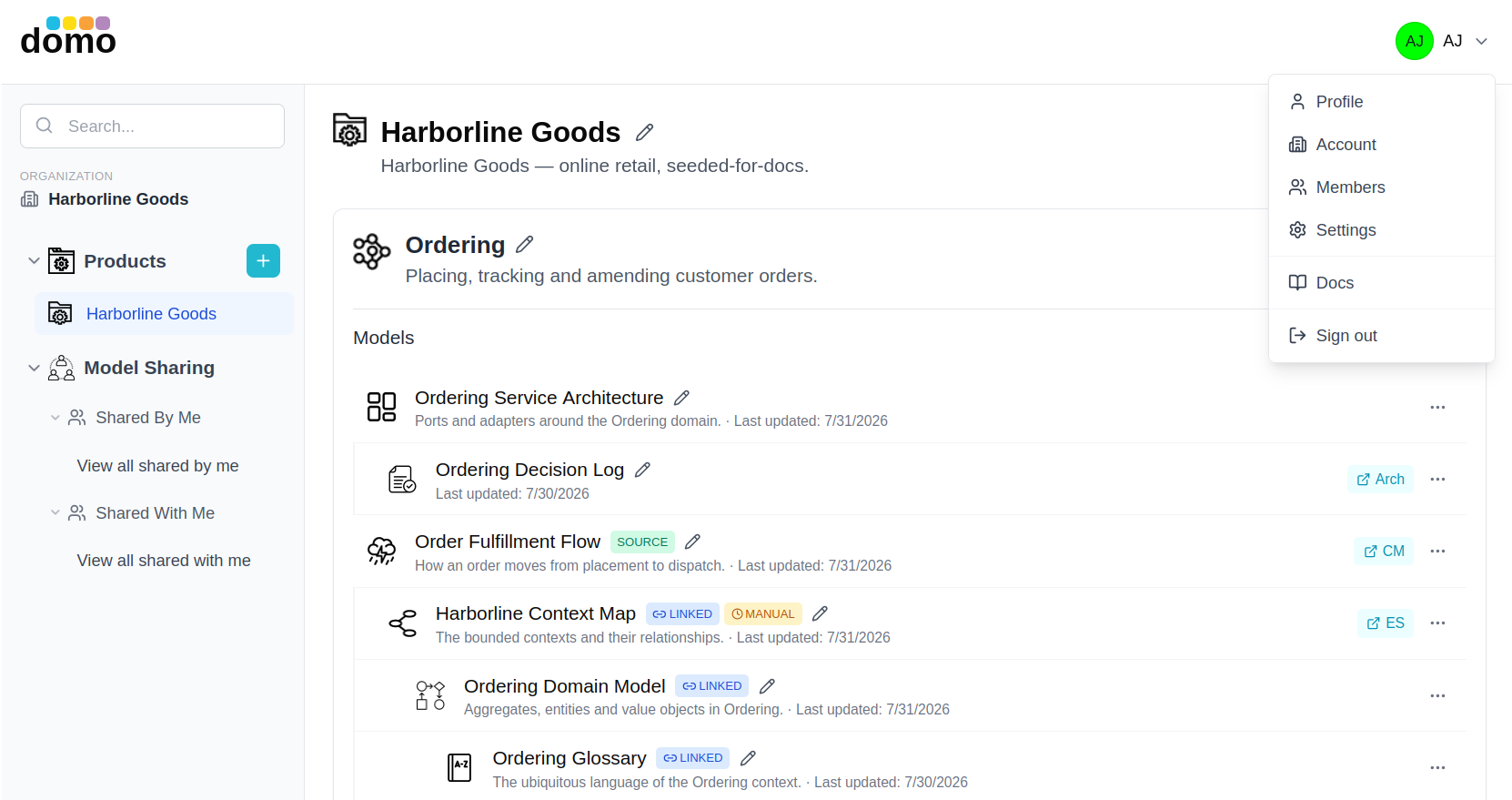Click the SOURCE badge

pos(642,542)
